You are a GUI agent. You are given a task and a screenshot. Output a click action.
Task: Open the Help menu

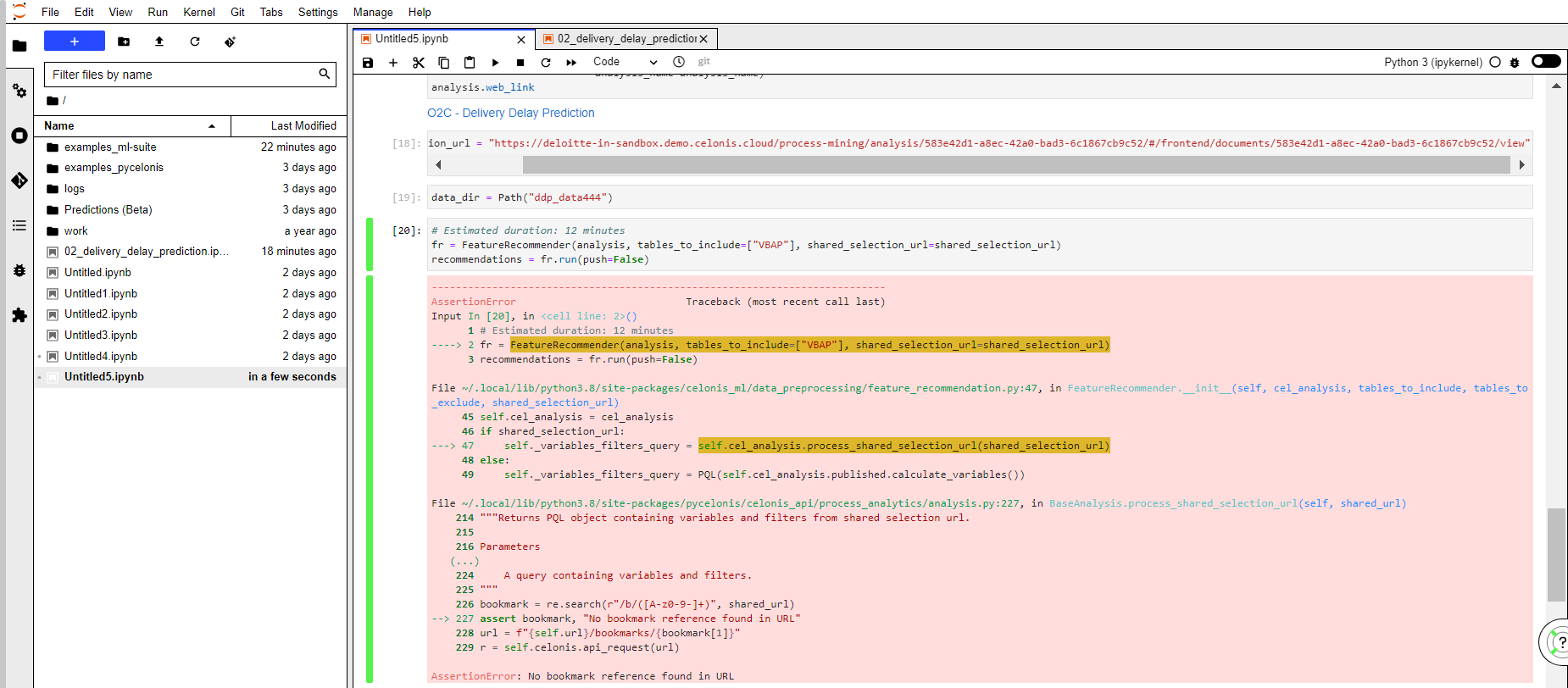tap(420, 12)
